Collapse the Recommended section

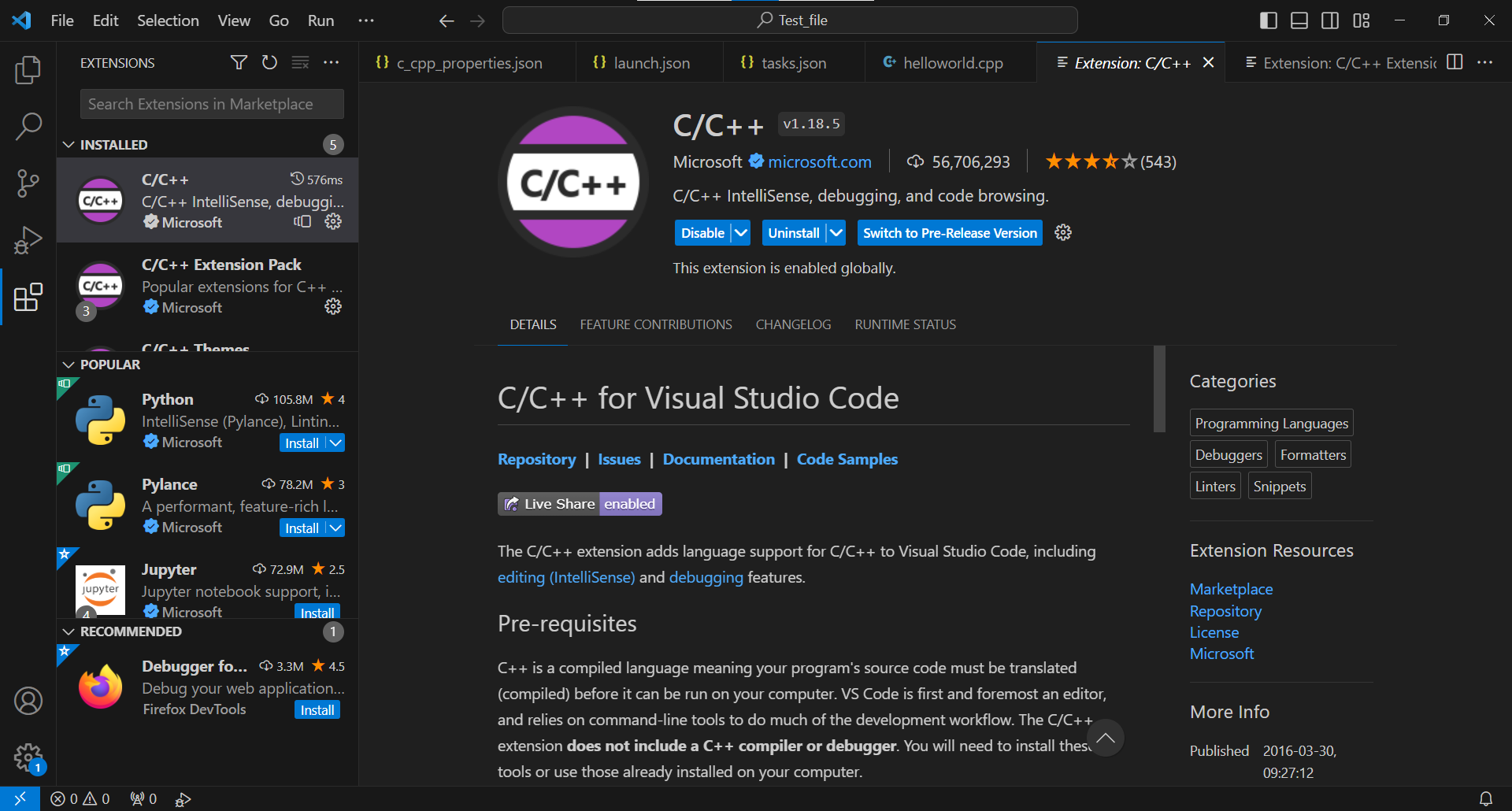click(69, 631)
